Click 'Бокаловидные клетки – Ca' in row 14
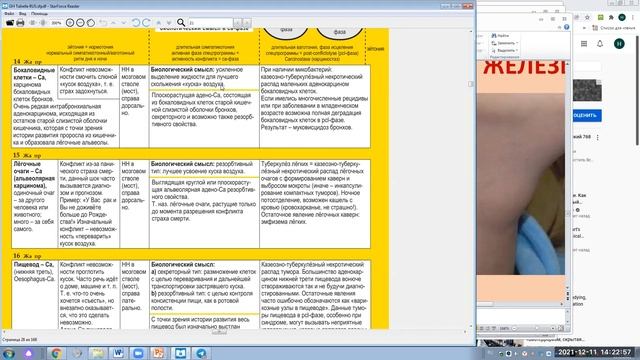 coord(34,73)
